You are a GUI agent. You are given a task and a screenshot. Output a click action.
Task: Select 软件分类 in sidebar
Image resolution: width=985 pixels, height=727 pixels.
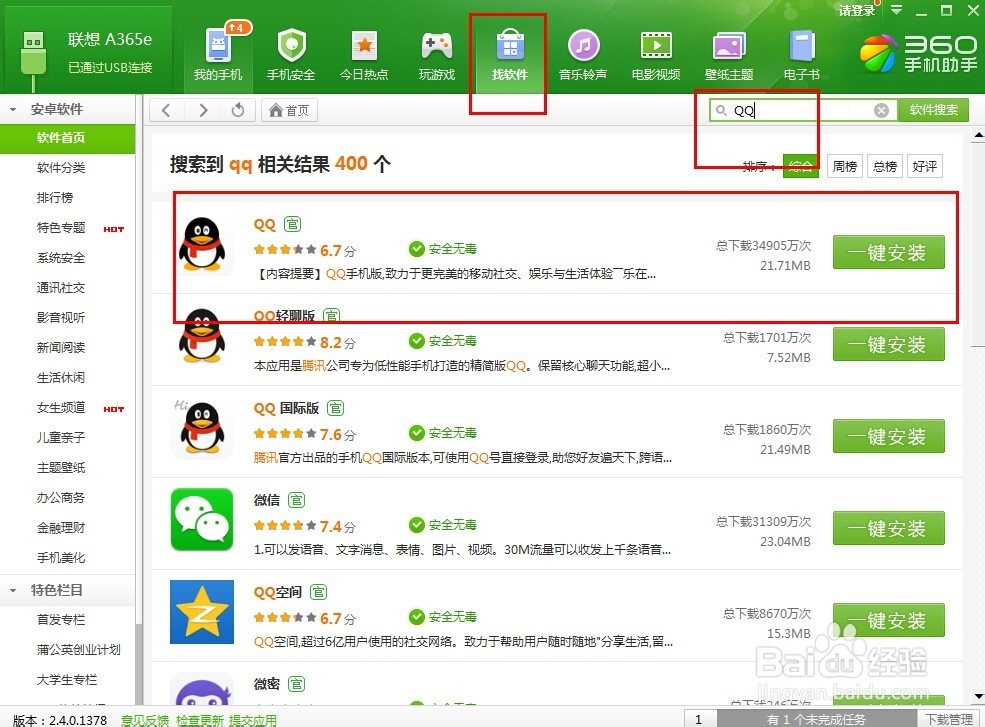tap(61, 168)
